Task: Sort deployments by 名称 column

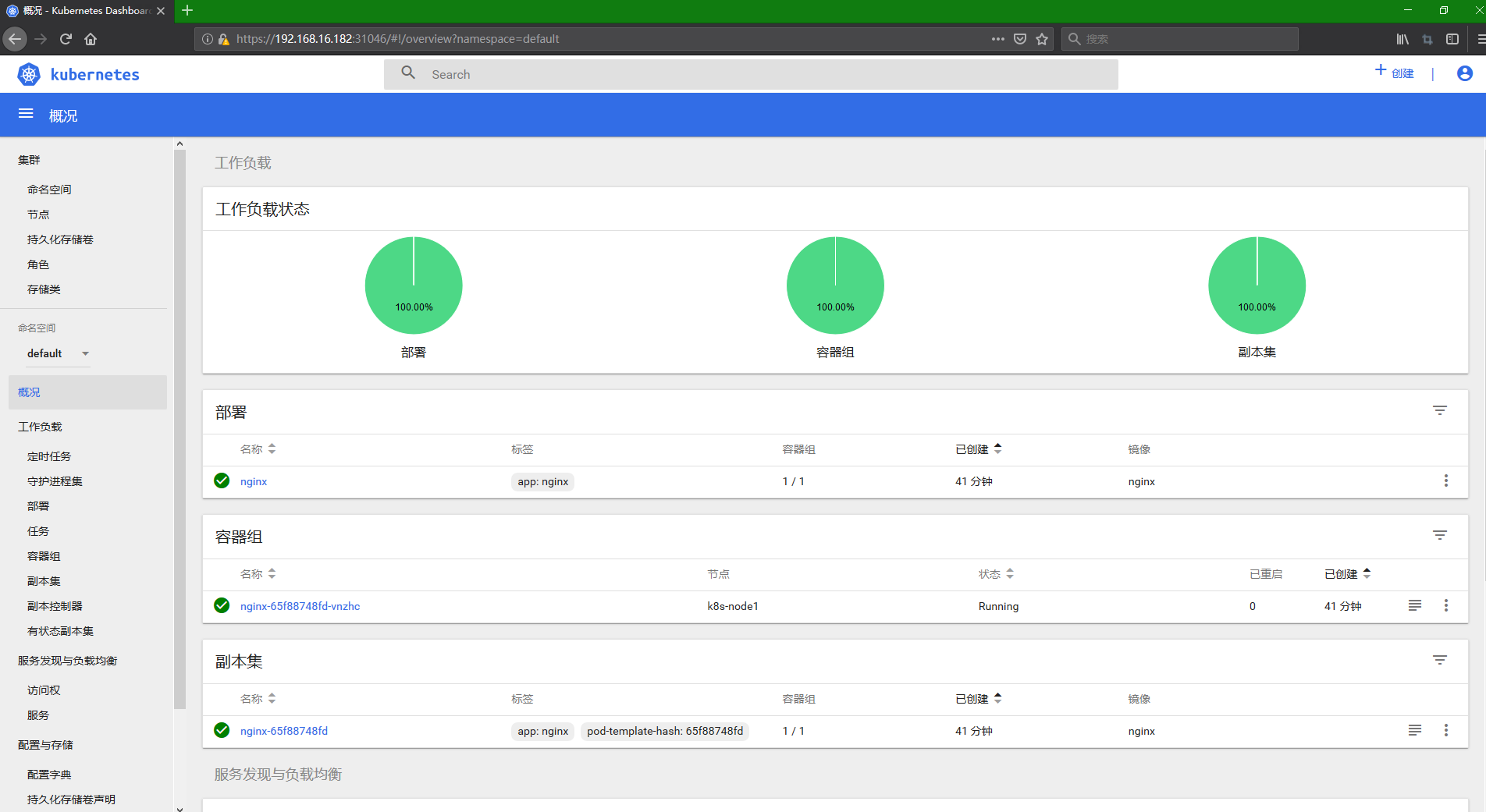Action: point(258,449)
